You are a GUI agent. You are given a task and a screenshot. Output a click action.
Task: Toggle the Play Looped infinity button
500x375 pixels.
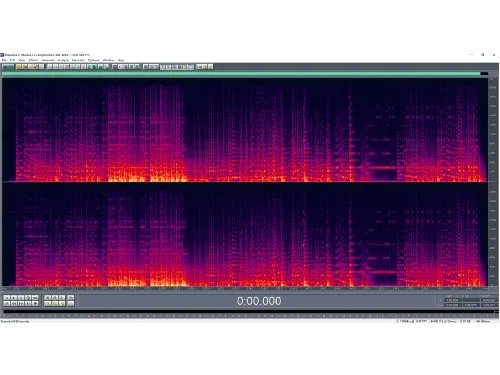pos(35,298)
